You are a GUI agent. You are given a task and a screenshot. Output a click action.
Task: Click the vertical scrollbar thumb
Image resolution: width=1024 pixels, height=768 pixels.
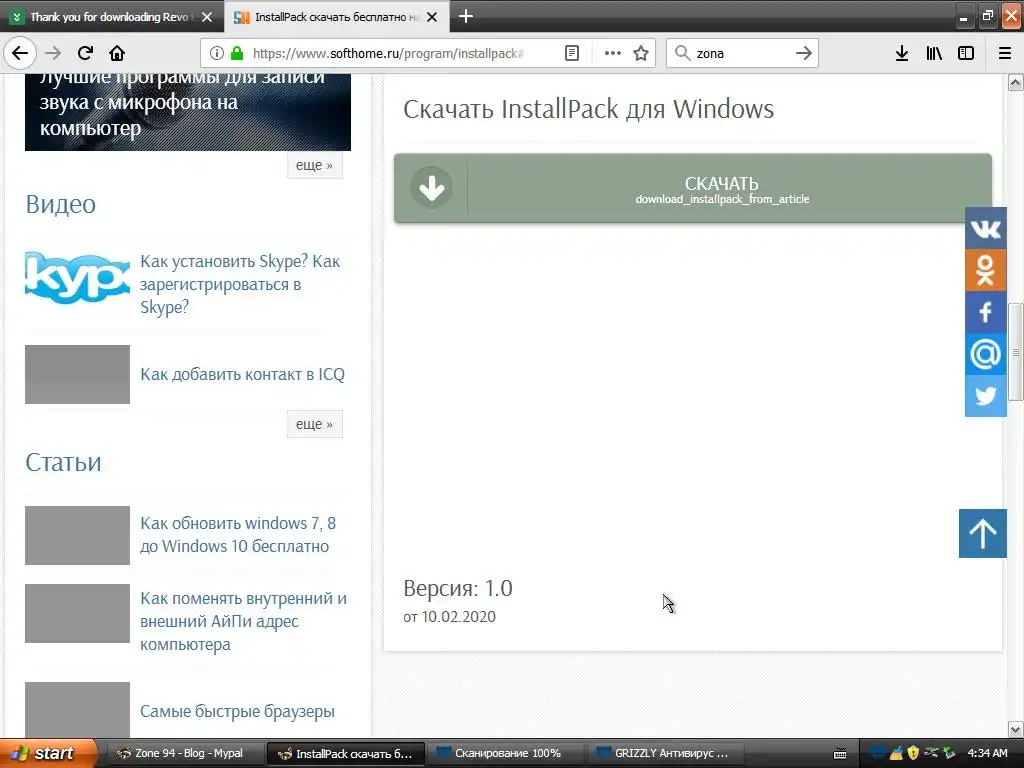tap(1016, 352)
